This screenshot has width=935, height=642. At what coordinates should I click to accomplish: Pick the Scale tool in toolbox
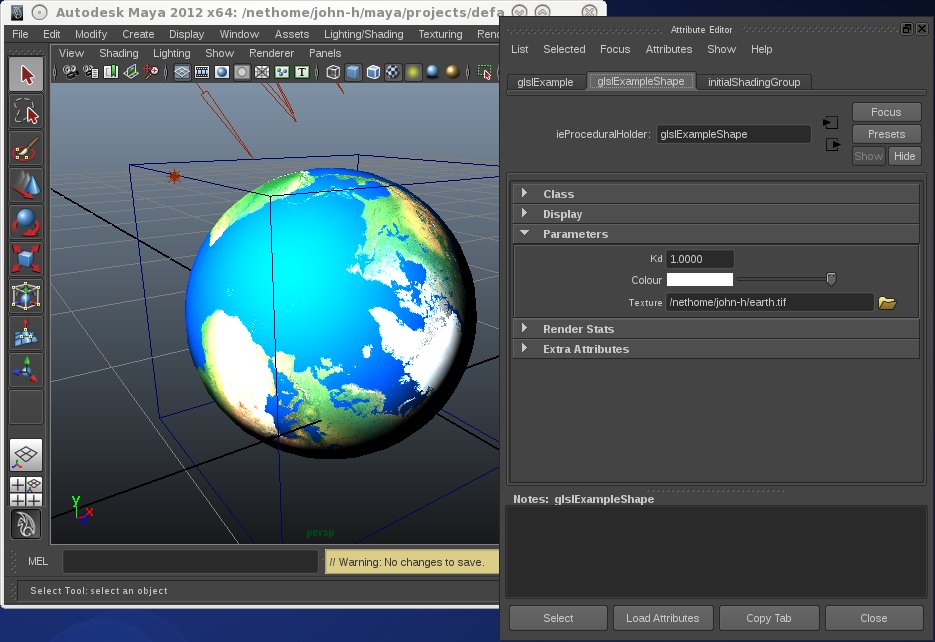point(26,259)
